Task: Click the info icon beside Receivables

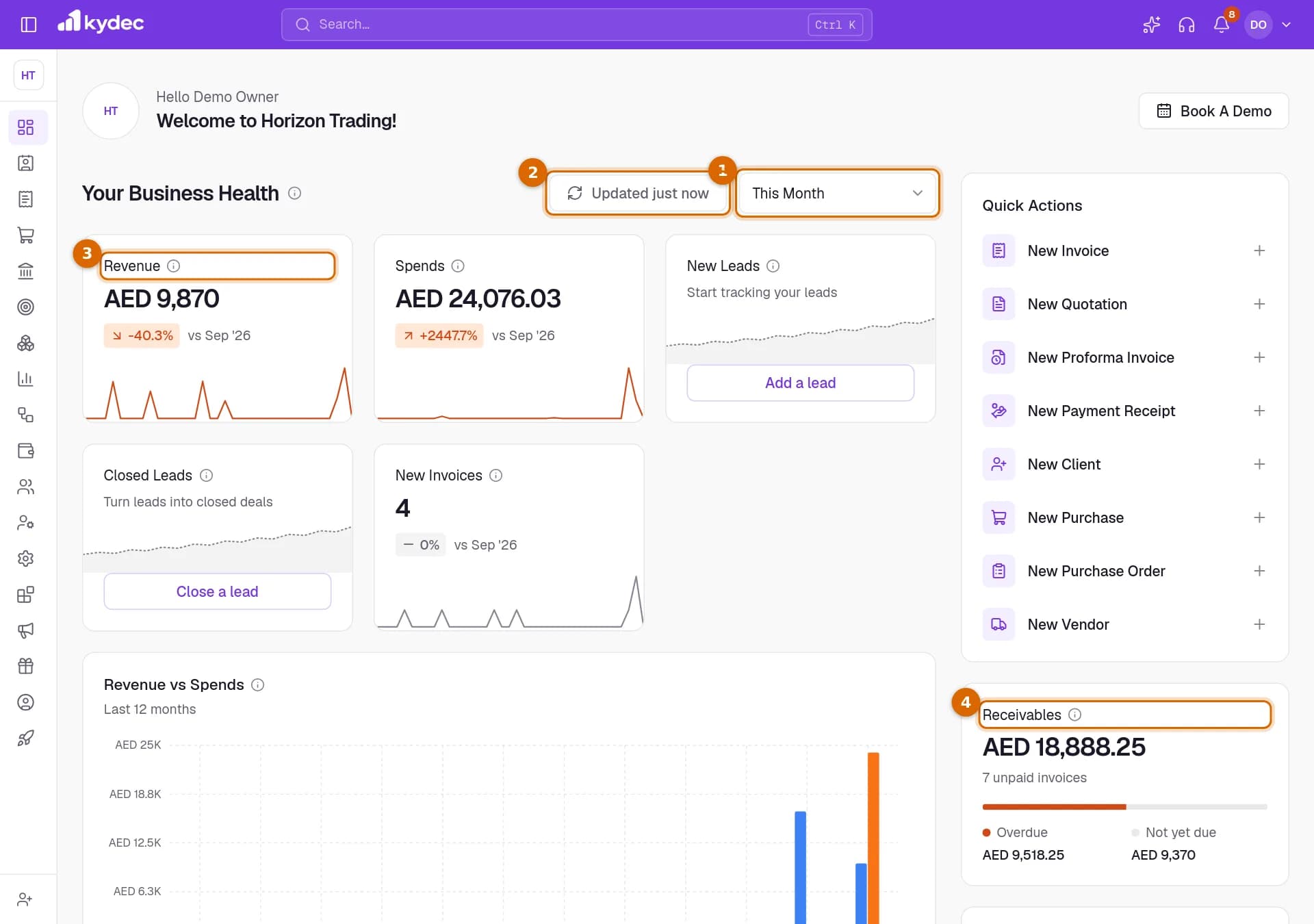Action: [x=1074, y=715]
